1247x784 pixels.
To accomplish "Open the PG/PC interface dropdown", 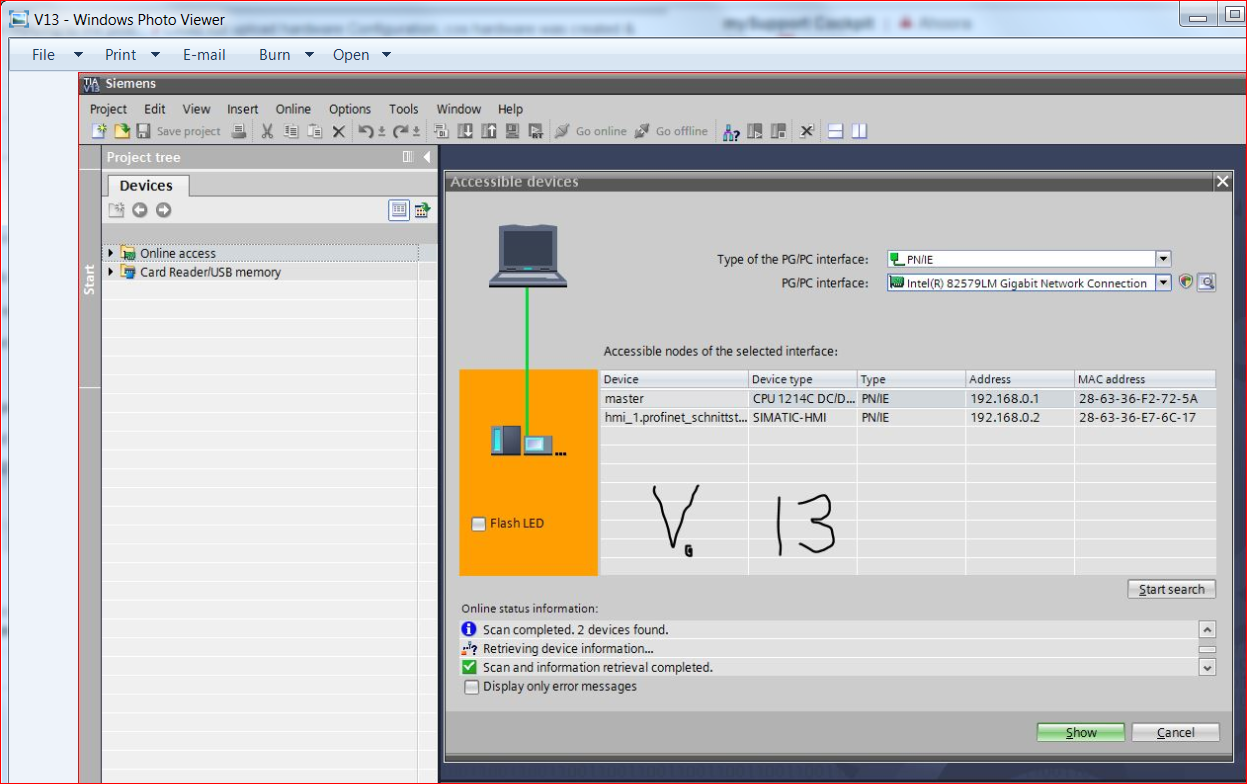I will pyautogui.click(x=1163, y=283).
